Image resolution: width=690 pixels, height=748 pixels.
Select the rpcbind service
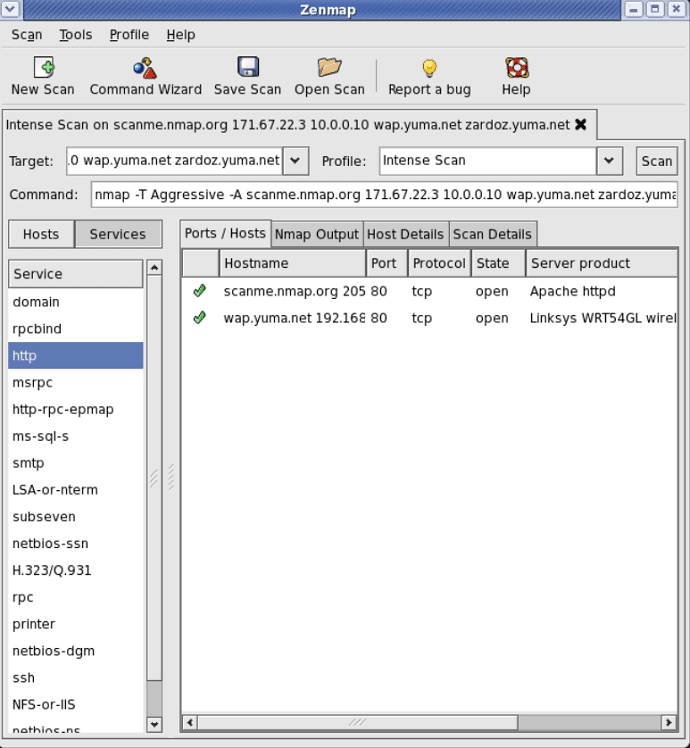point(75,329)
